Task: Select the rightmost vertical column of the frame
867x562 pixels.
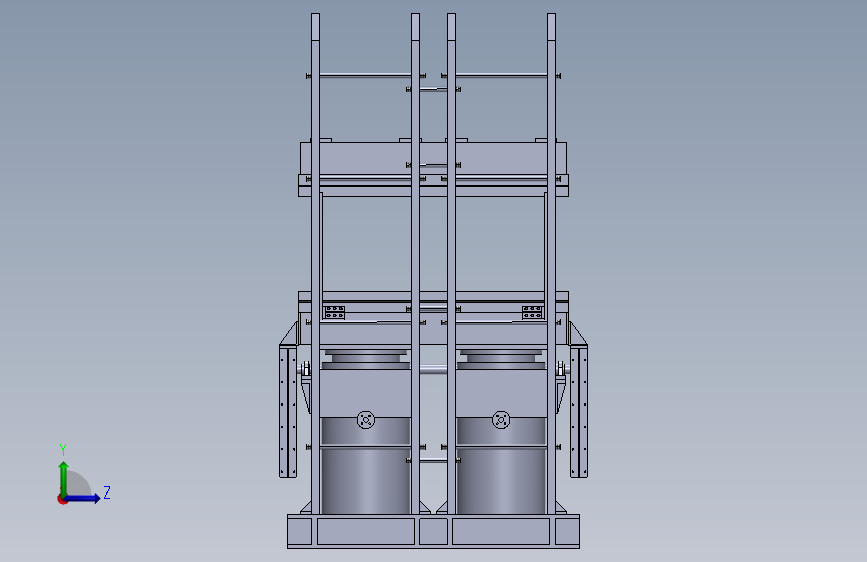Action: point(551,264)
